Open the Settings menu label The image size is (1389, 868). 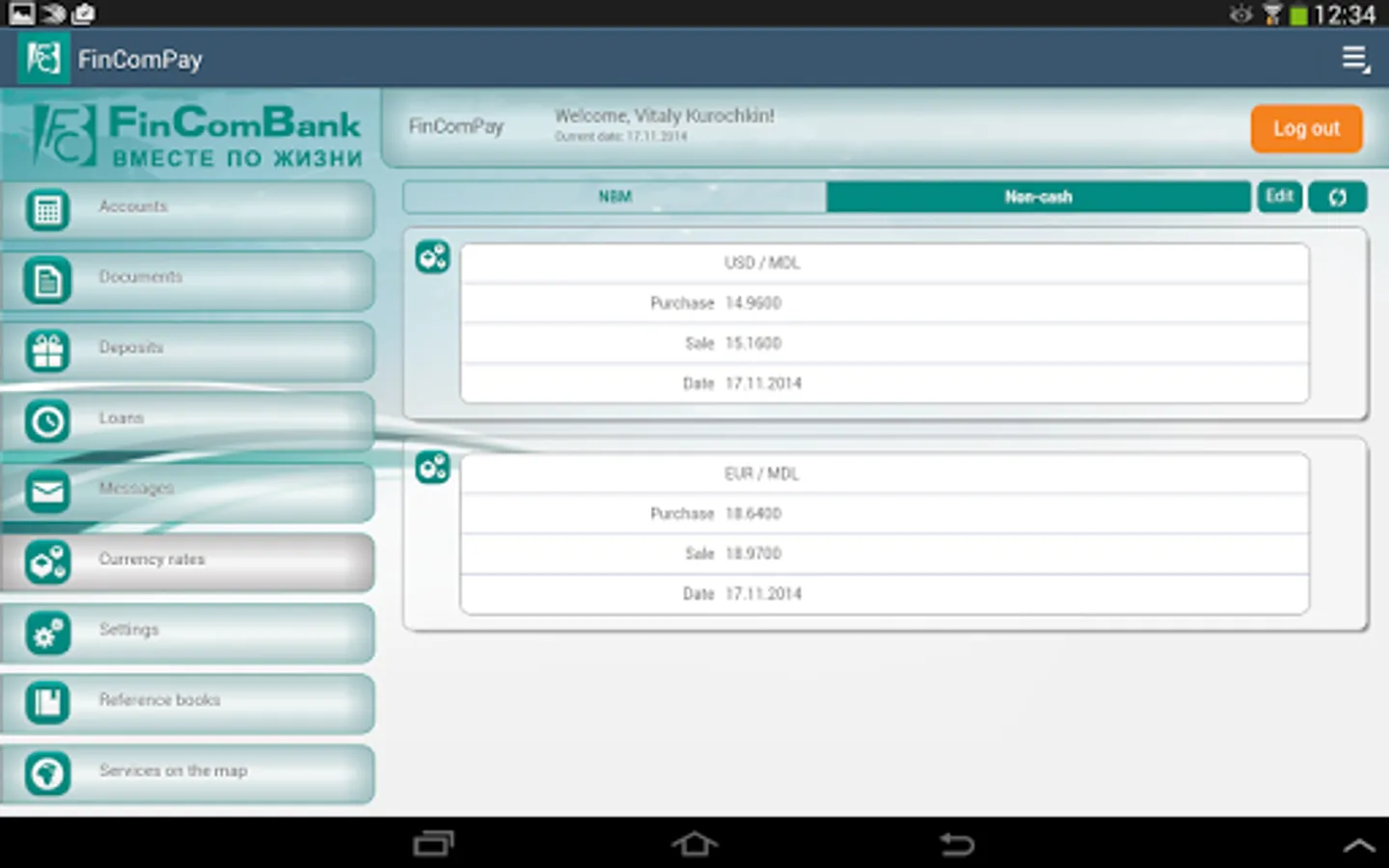[x=128, y=629]
